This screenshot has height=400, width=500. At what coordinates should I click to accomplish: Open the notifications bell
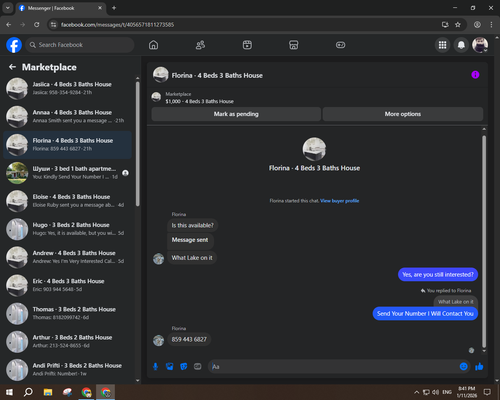[x=461, y=45]
